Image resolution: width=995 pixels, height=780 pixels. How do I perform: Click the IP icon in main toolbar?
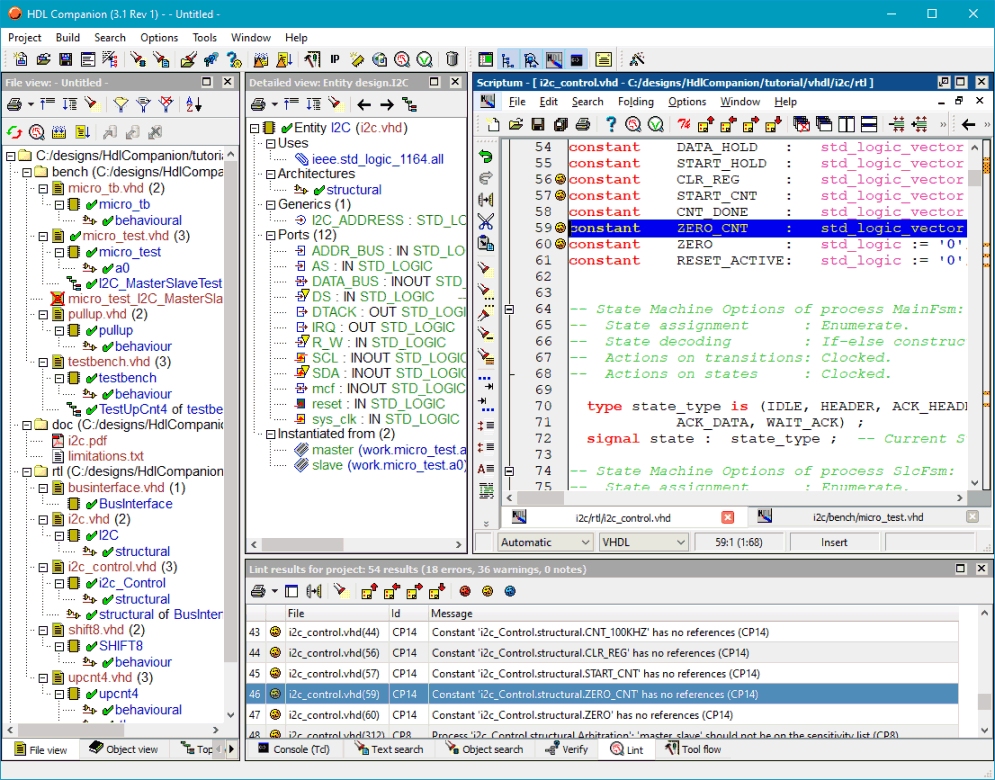point(335,60)
